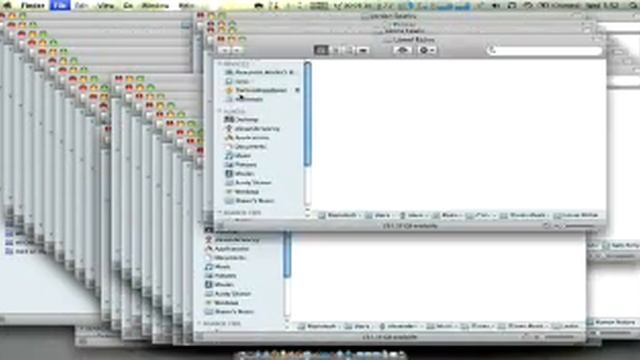Click Macintosh HD in lower back window path bar
The width and height of the screenshot is (640, 360).
(318, 326)
